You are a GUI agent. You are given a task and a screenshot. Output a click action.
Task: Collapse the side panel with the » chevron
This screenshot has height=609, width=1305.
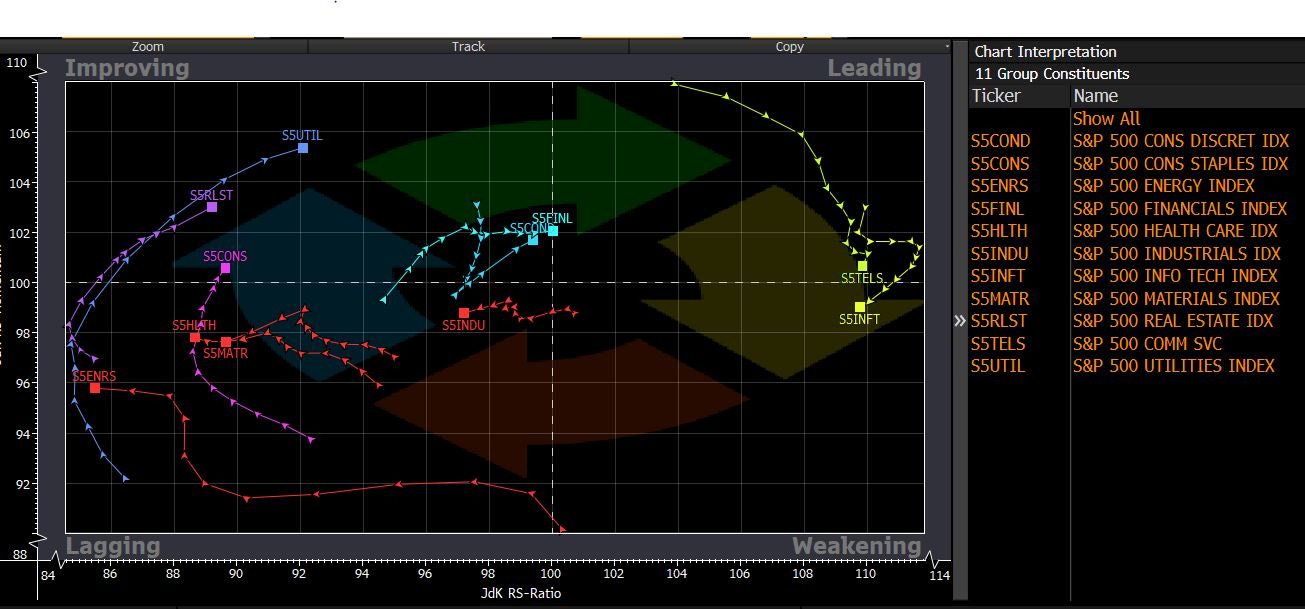(x=960, y=320)
